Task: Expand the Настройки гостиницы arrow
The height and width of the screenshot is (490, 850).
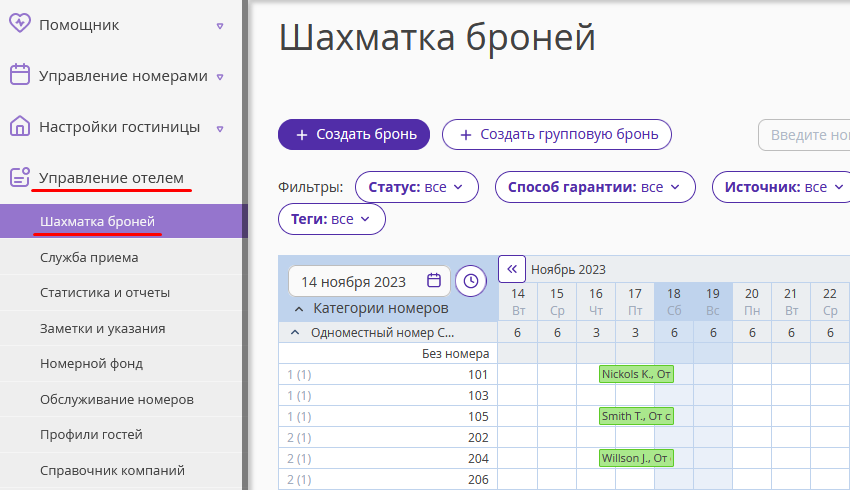Action: pyautogui.click(x=220, y=128)
